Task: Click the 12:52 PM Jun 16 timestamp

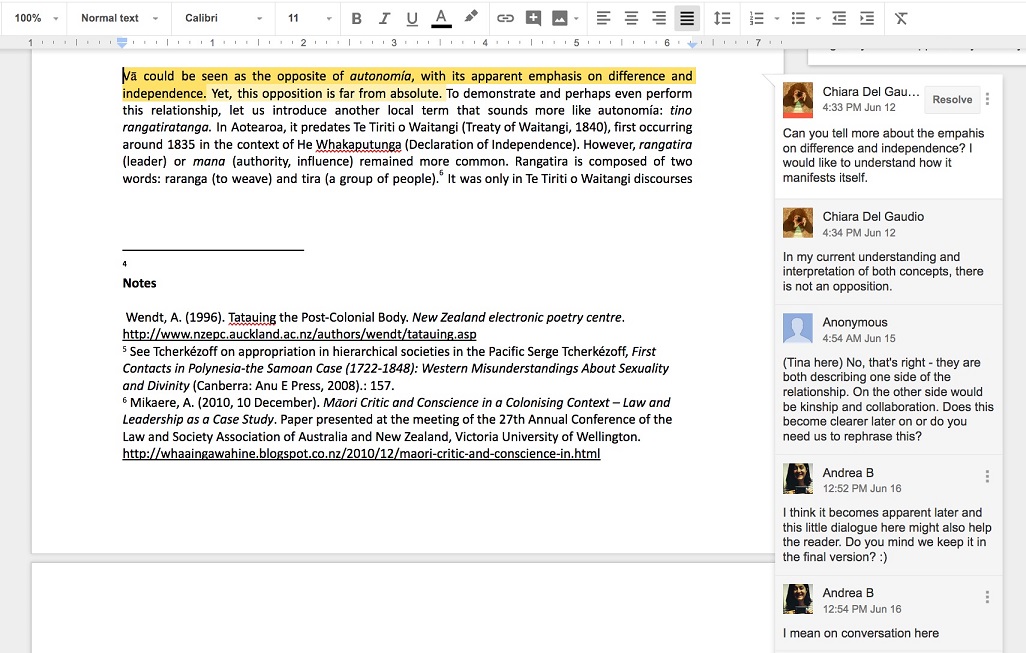Action: click(x=862, y=489)
